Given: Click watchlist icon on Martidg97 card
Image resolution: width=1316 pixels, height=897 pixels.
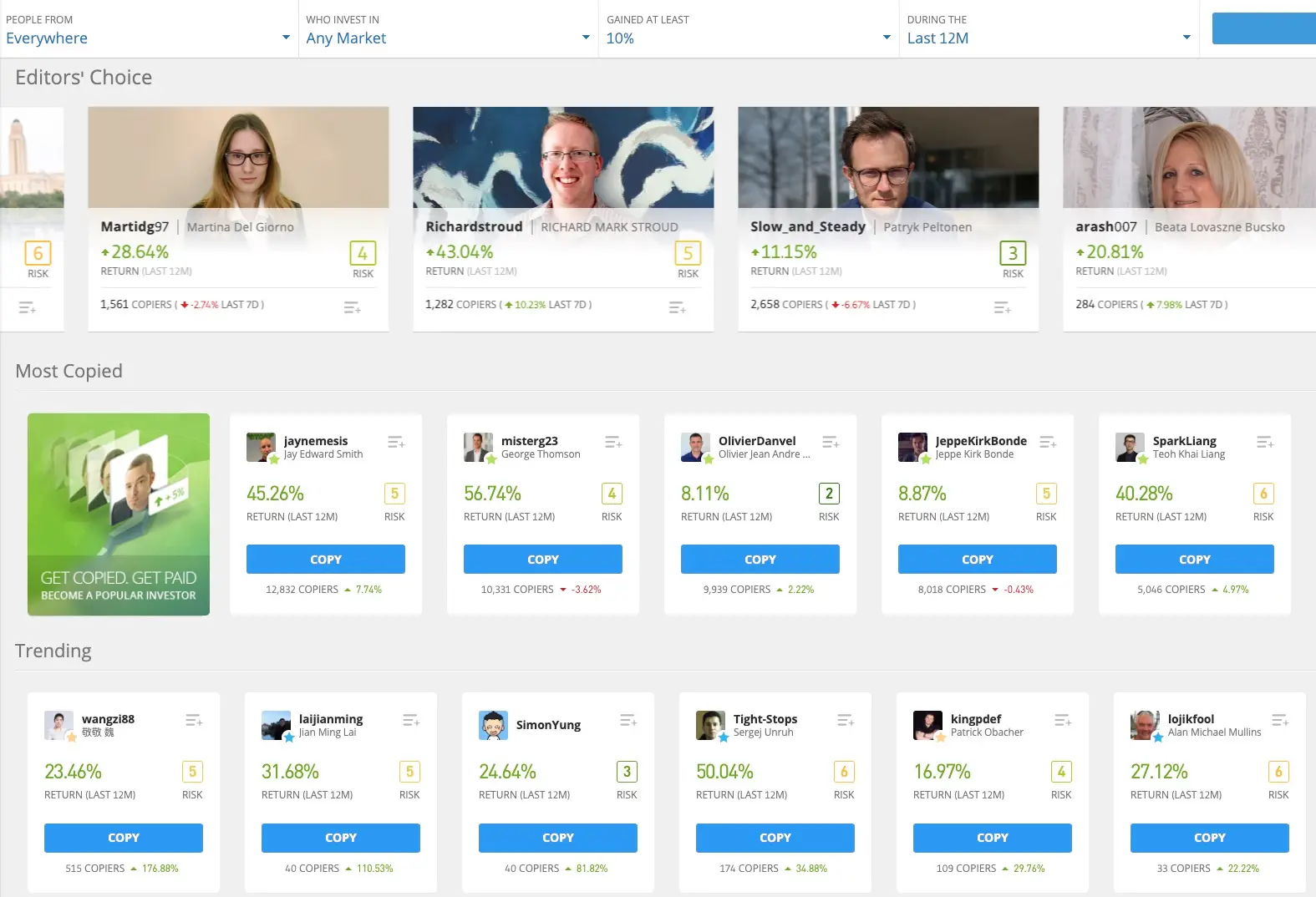Looking at the screenshot, I should 353,308.
